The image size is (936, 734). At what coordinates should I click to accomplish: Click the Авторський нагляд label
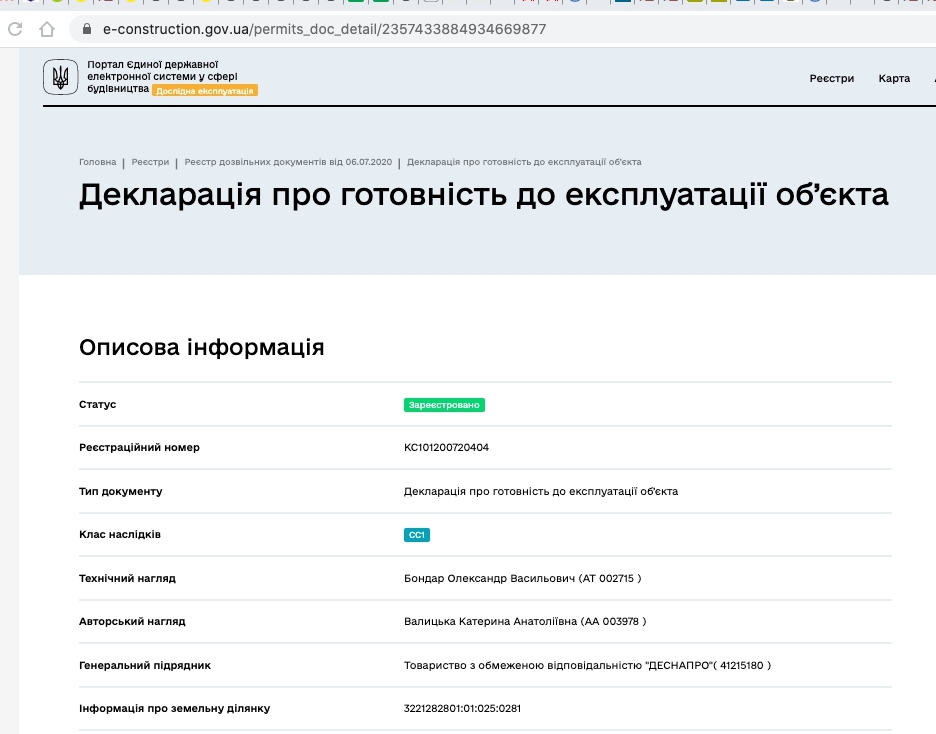click(x=132, y=621)
